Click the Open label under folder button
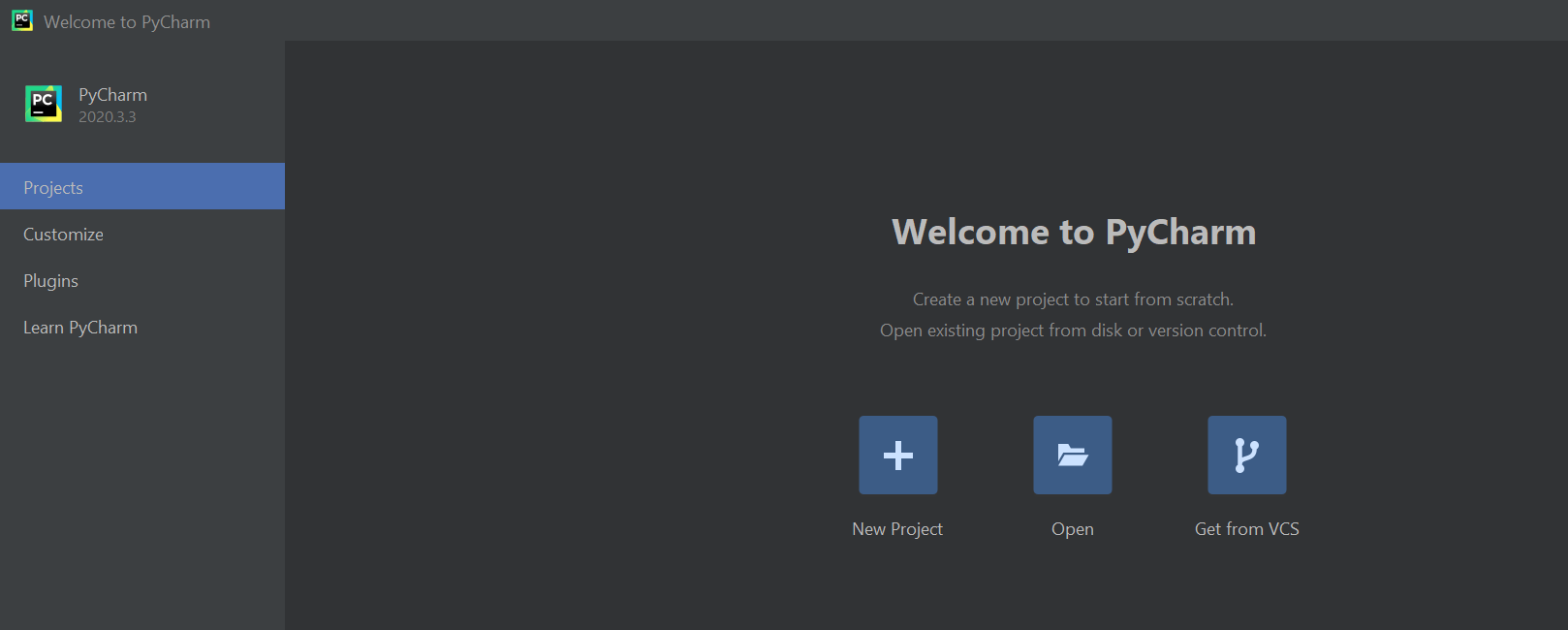Screen dimensions: 1568x630 1072,529
